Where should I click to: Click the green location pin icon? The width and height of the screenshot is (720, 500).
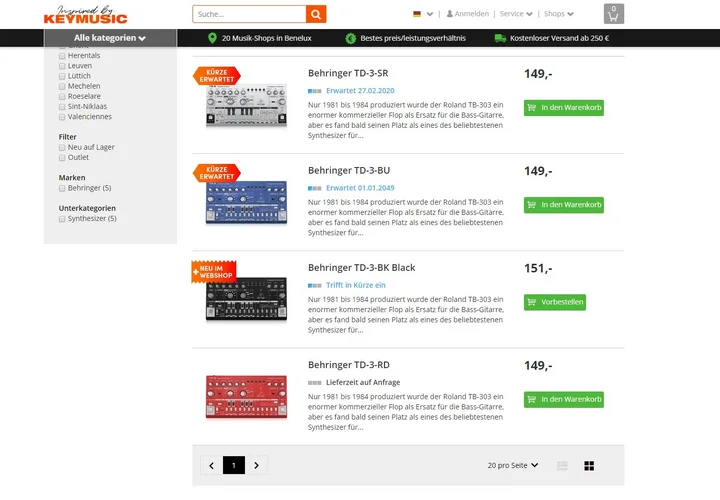(212, 38)
